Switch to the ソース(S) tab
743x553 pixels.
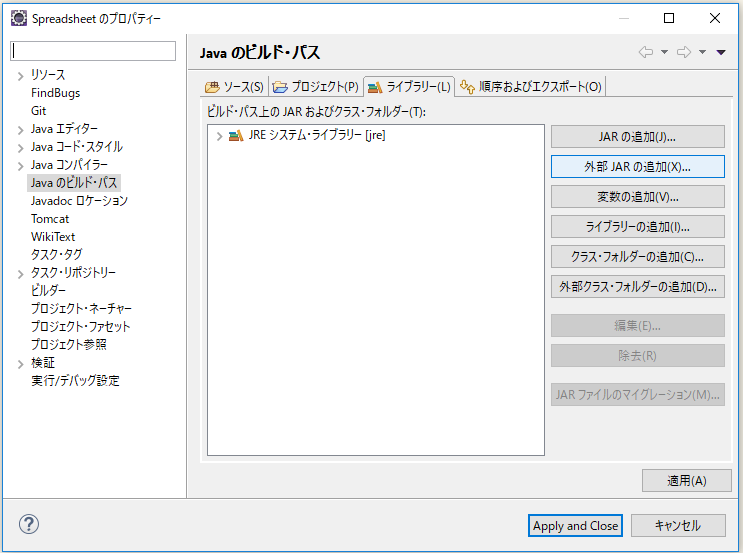[x=234, y=87]
